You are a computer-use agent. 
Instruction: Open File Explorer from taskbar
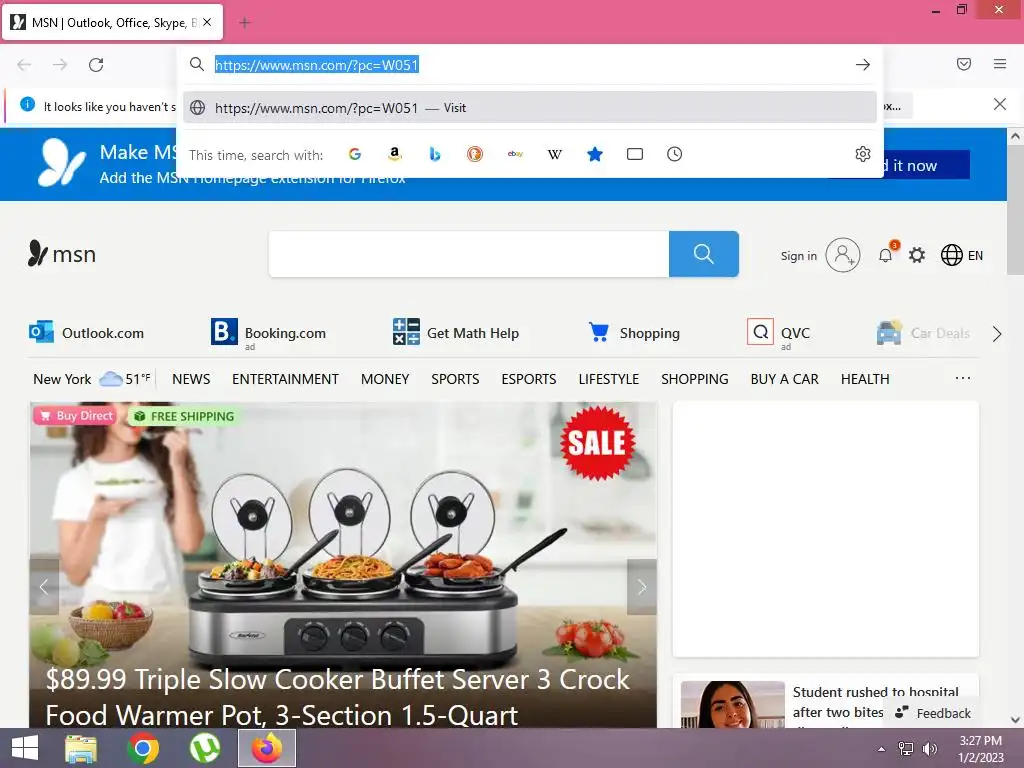pyautogui.click(x=81, y=748)
